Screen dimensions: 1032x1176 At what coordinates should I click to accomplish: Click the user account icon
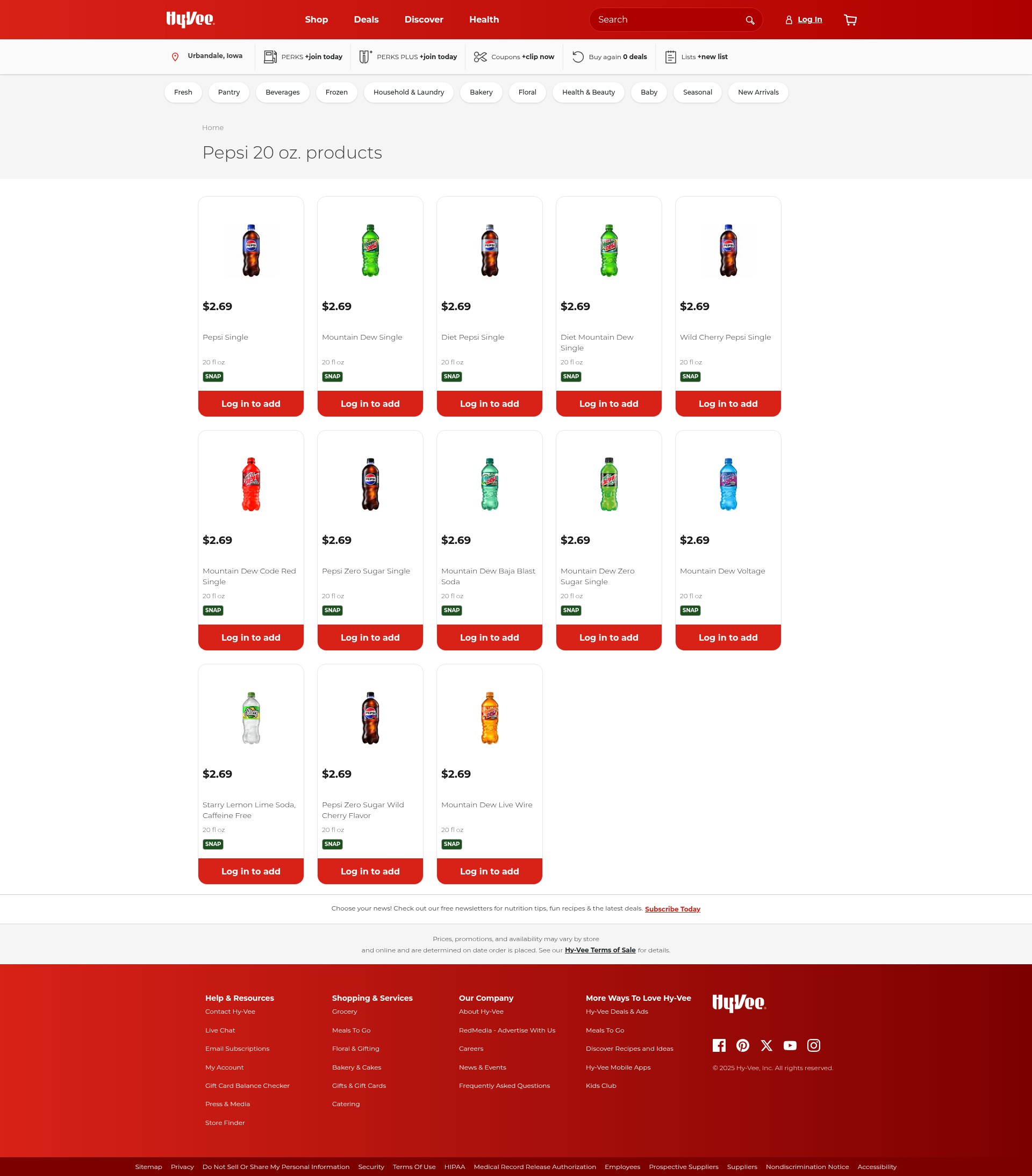pyautogui.click(x=789, y=19)
